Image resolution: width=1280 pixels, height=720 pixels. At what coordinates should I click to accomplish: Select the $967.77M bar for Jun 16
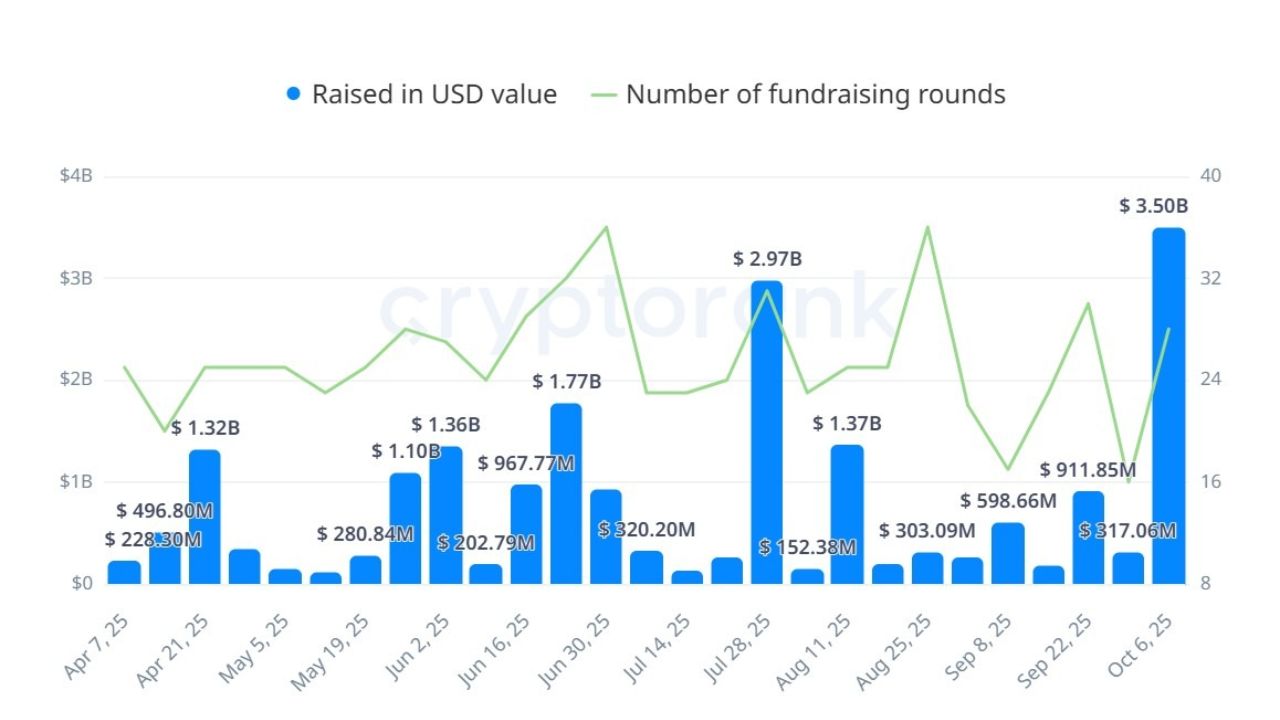pyautogui.click(x=526, y=534)
